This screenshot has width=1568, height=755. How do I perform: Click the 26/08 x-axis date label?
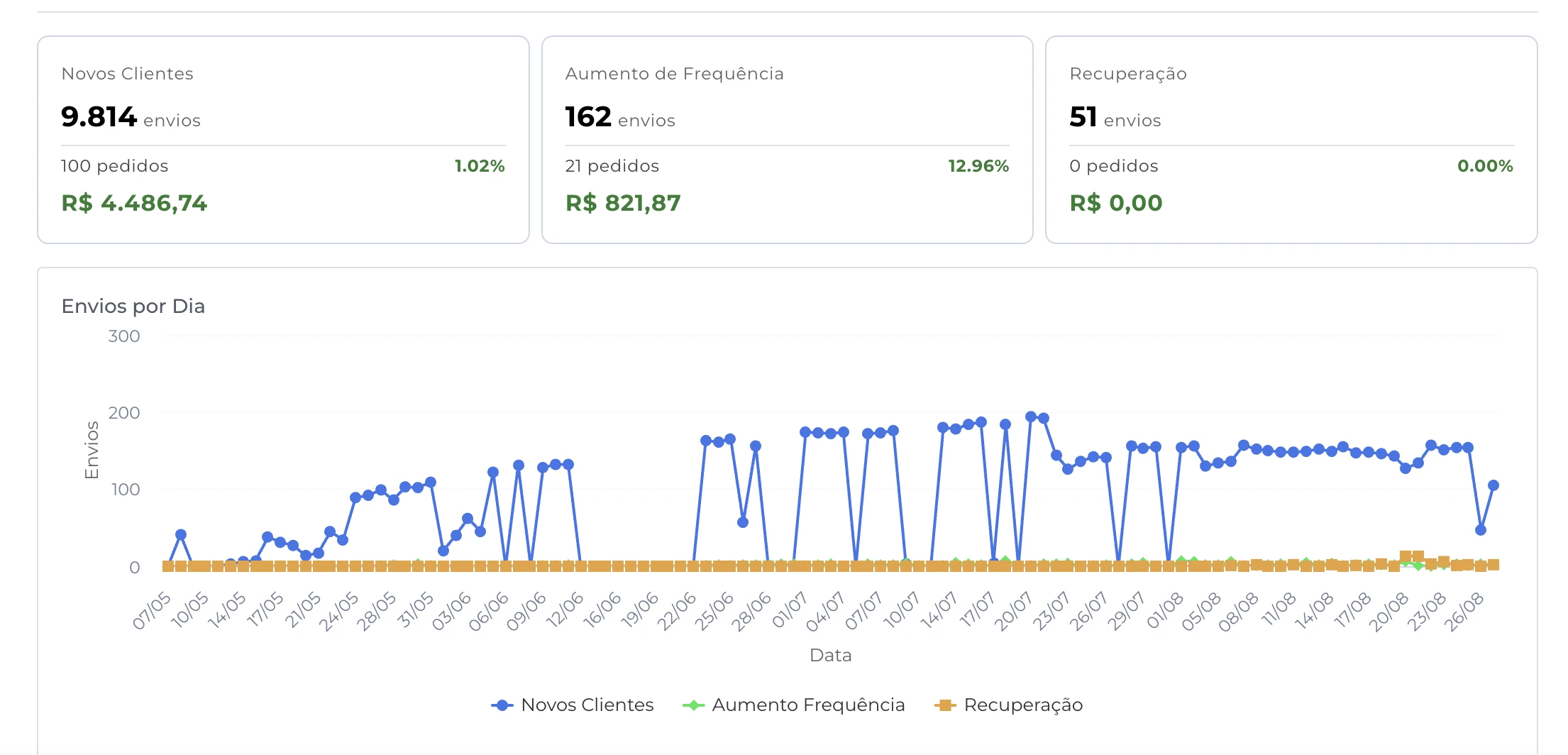1464,611
